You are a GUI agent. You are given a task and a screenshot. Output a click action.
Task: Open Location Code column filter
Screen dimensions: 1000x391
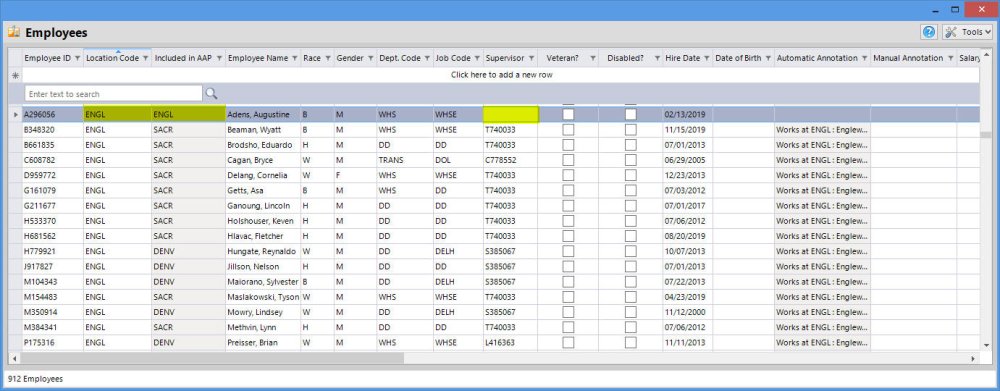point(145,58)
